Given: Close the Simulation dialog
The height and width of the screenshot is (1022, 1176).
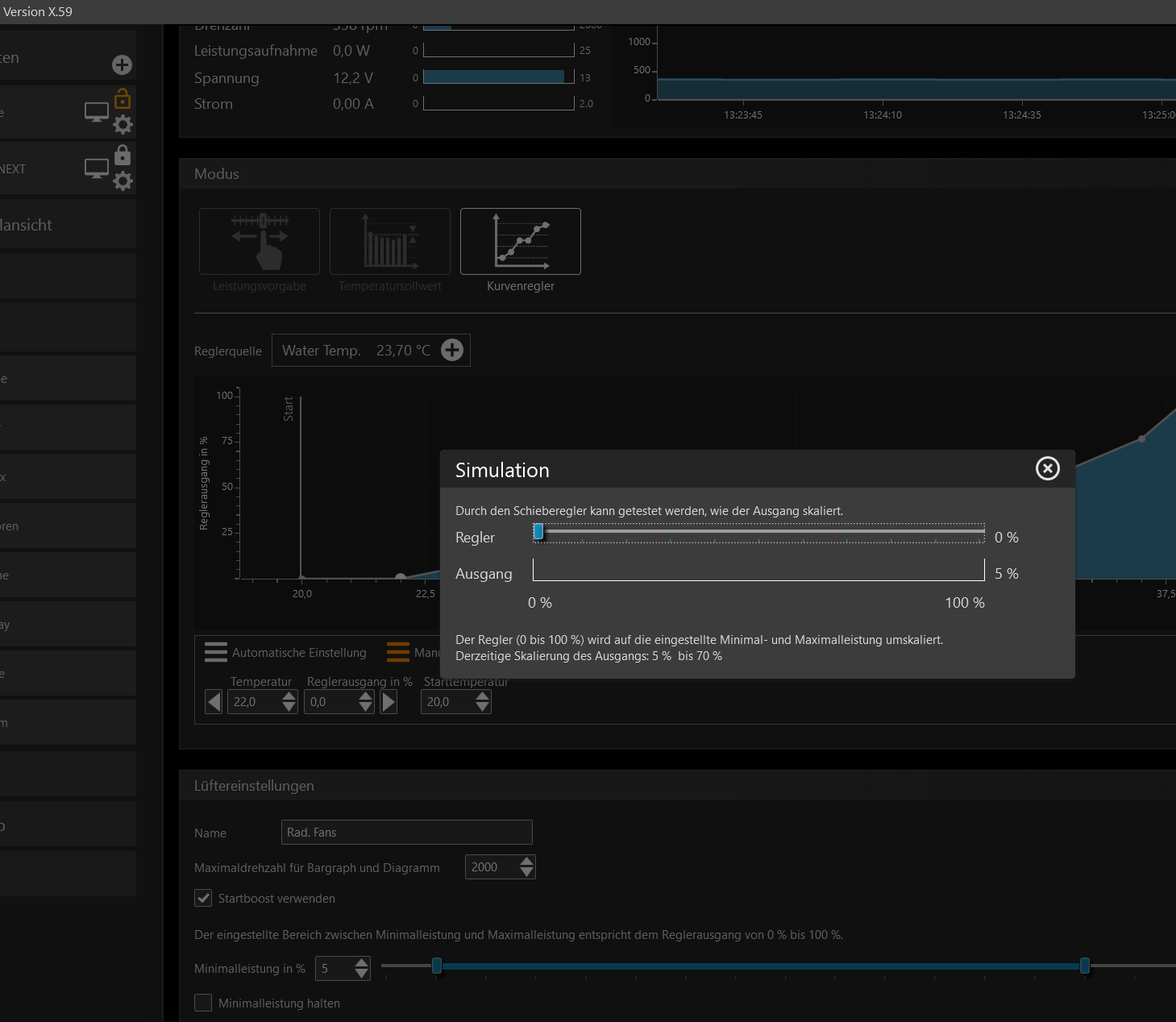Looking at the screenshot, I should click(1047, 468).
